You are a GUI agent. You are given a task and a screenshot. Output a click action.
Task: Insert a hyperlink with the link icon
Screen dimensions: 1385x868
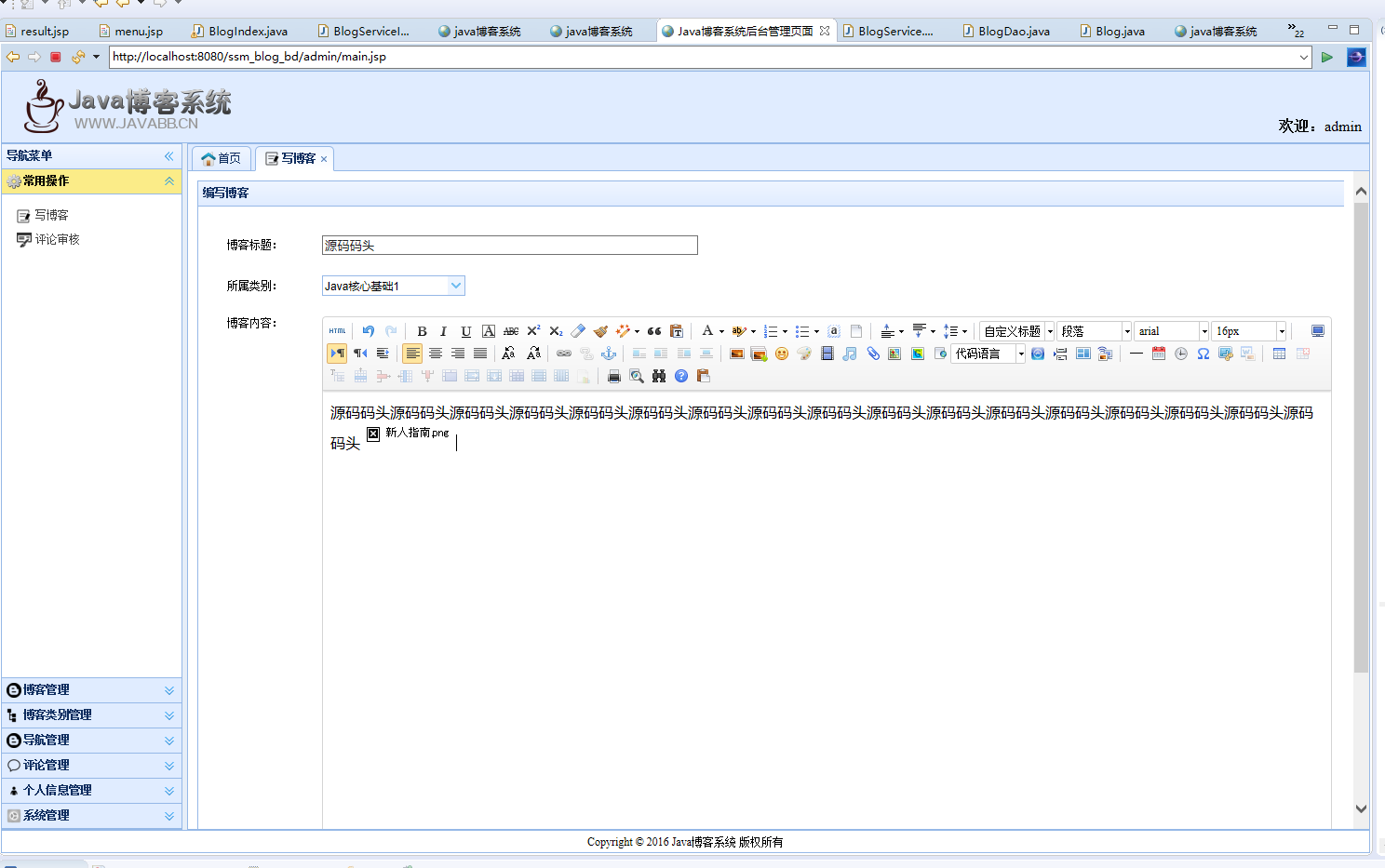564,354
